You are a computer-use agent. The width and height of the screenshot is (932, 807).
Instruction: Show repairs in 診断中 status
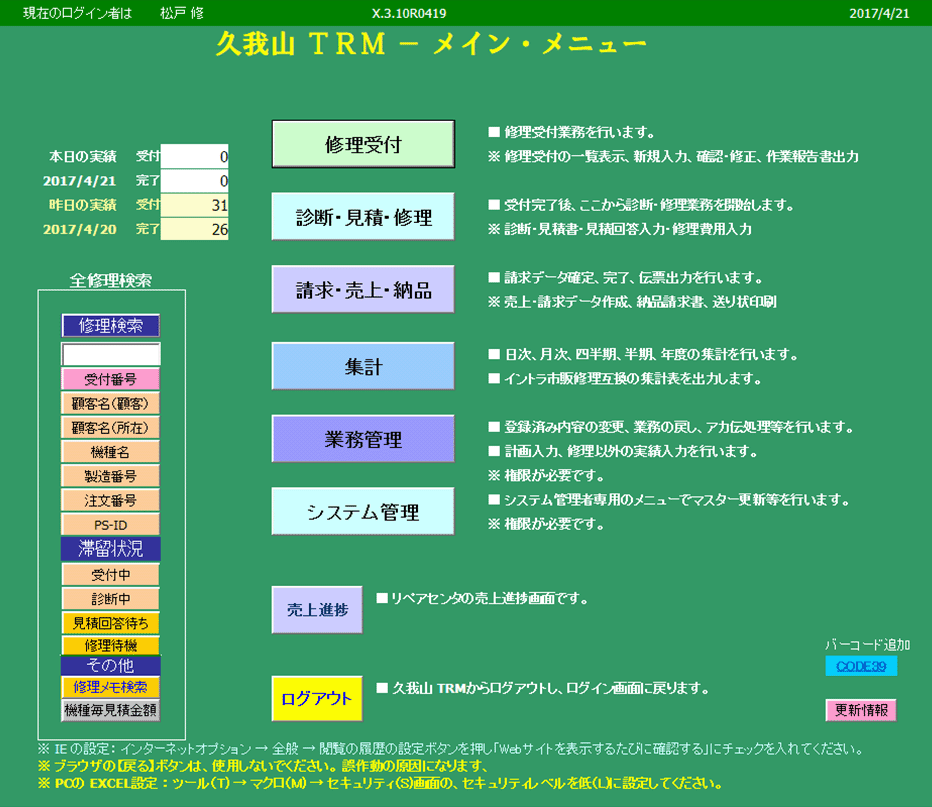click(x=111, y=599)
